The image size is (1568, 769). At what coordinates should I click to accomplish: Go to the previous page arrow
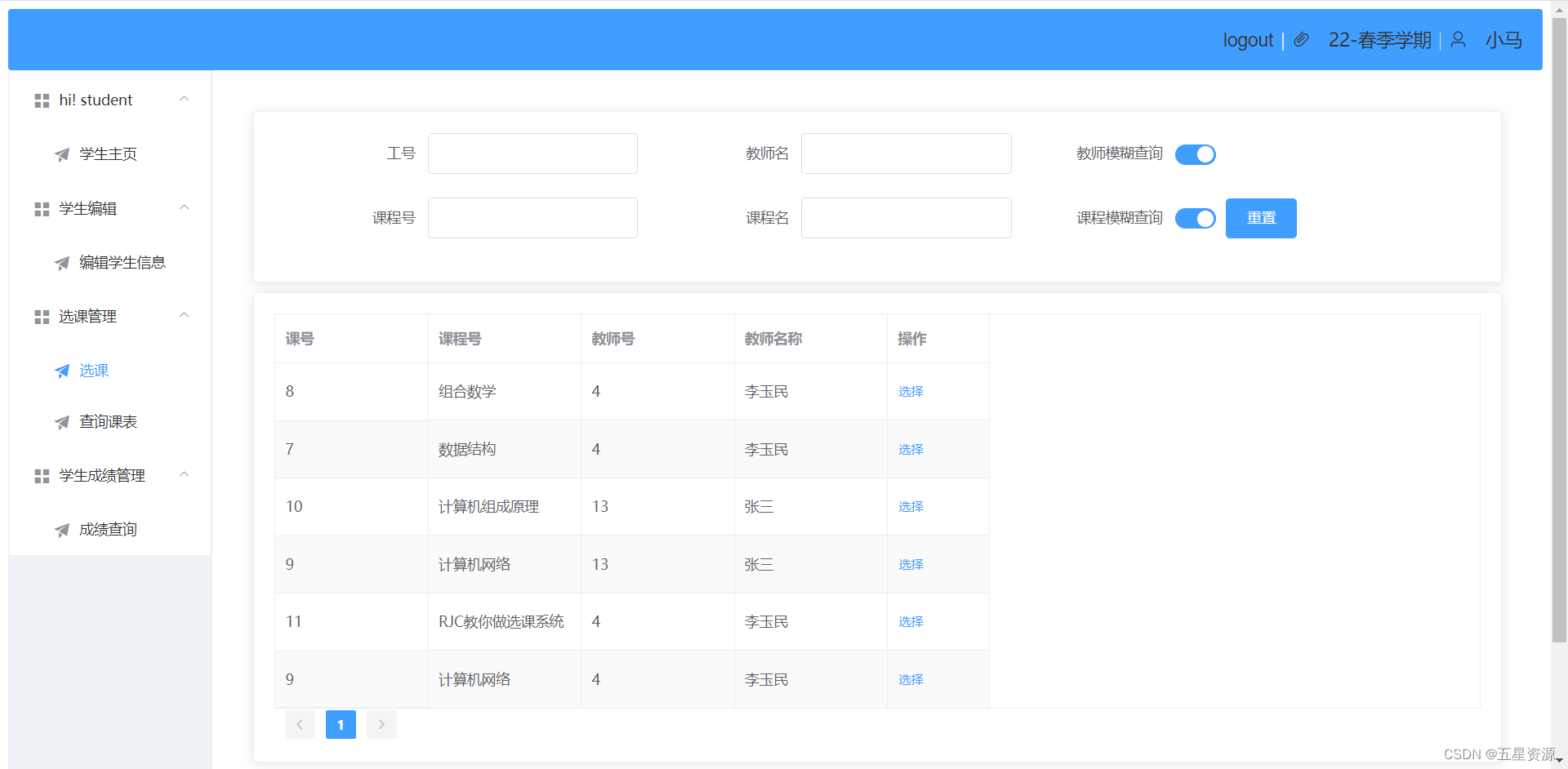click(x=300, y=724)
